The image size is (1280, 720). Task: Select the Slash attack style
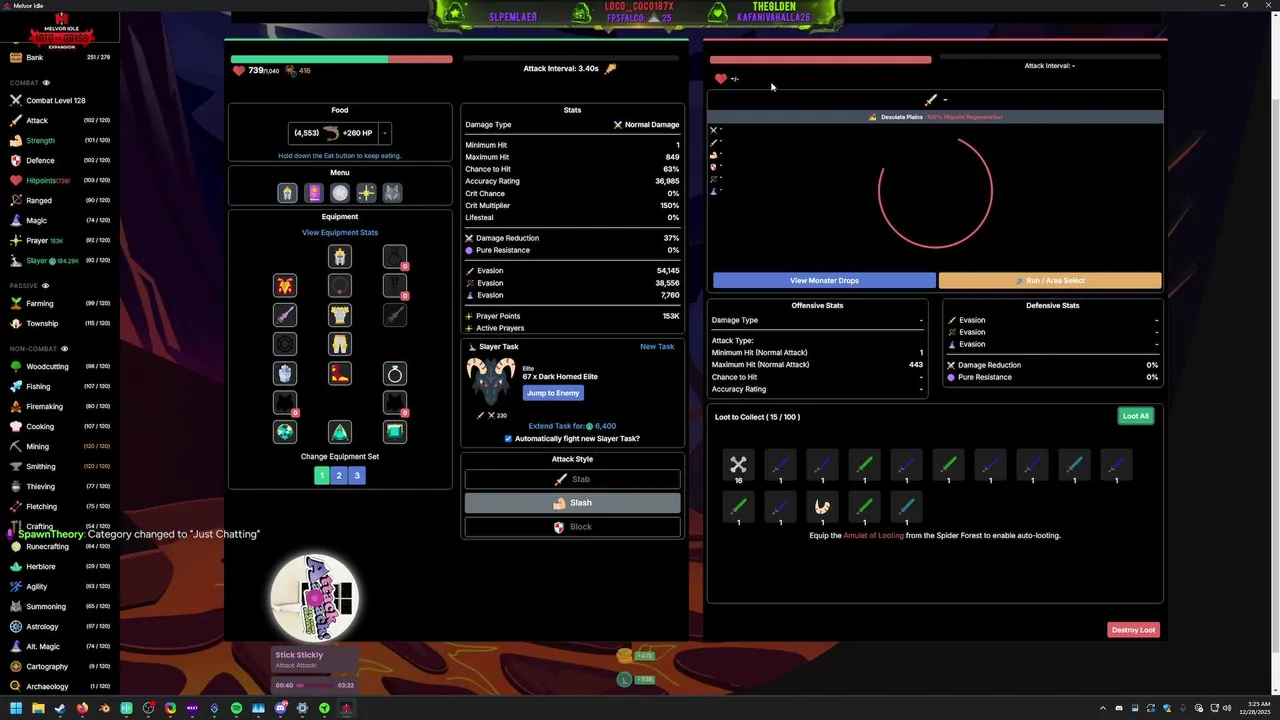[572, 503]
